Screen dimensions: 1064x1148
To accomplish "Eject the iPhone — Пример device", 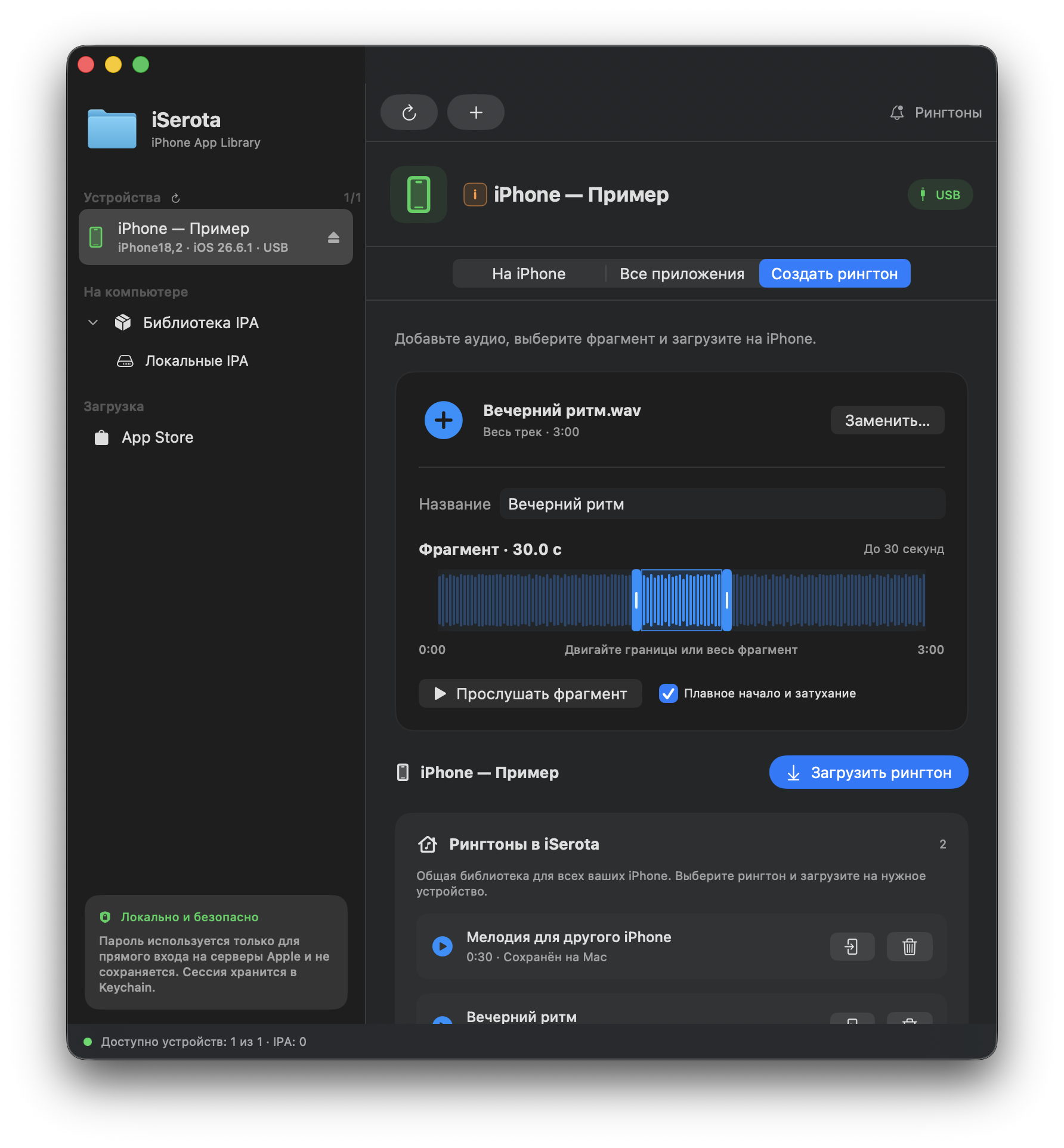I will click(333, 237).
